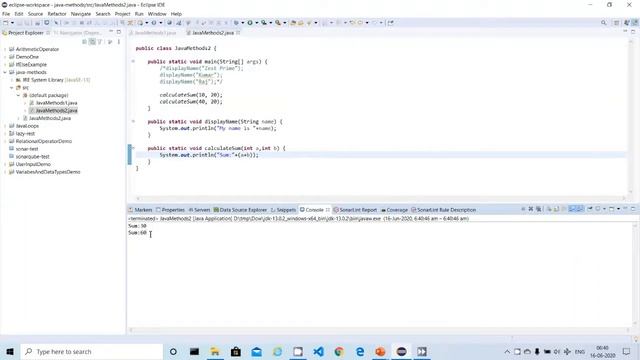This screenshot has height=360, width=640.
Task: Collapse the java-methods project
Action: coord(5,72)
